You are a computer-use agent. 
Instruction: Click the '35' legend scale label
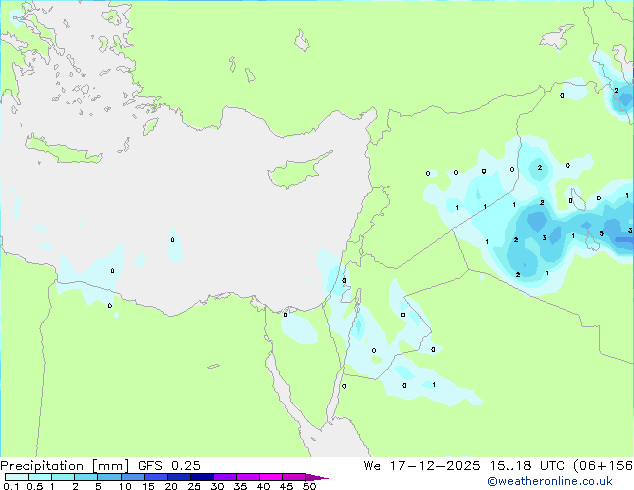[240, 486]
